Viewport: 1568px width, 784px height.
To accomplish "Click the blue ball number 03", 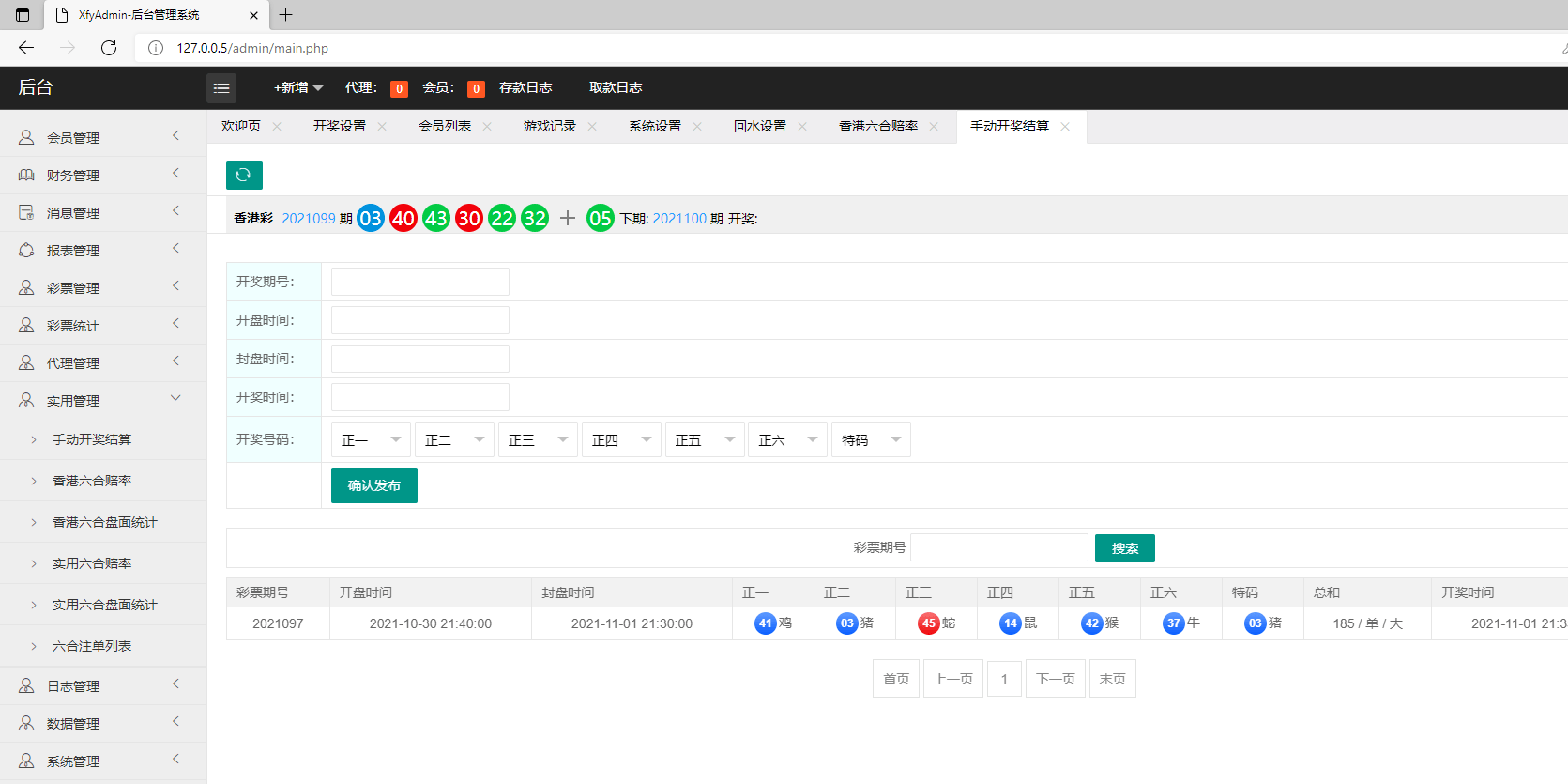I will (371, 218).
